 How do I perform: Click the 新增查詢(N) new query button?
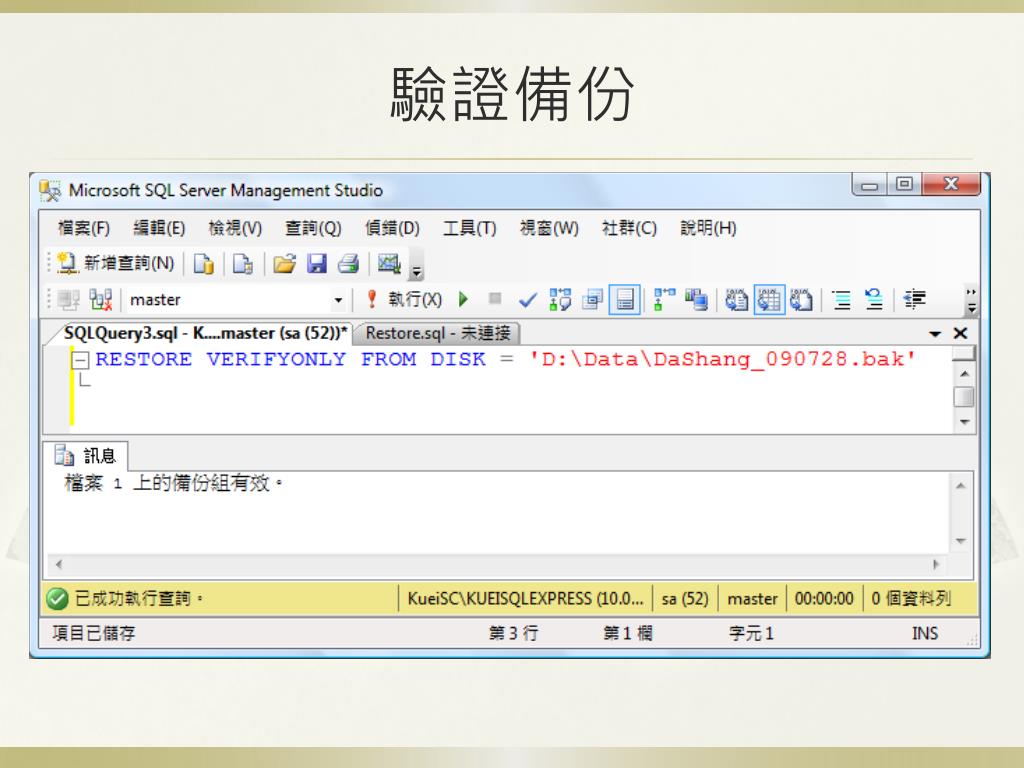(x=115, y=263)
